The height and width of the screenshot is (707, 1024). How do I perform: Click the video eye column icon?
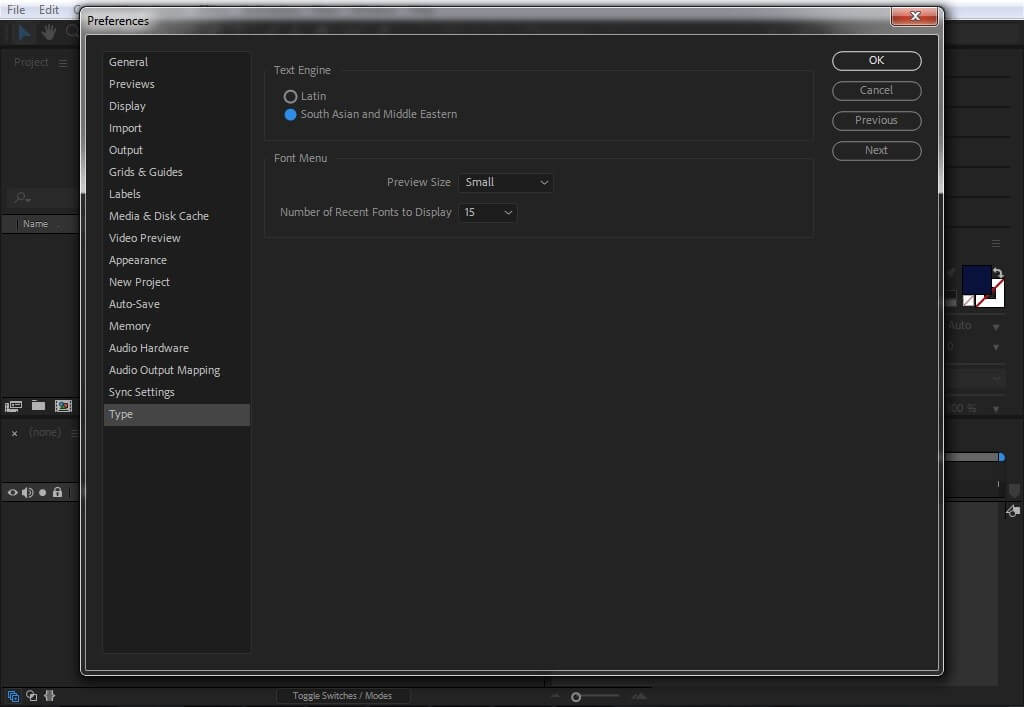pyautogui.click(x=12, y=493)
